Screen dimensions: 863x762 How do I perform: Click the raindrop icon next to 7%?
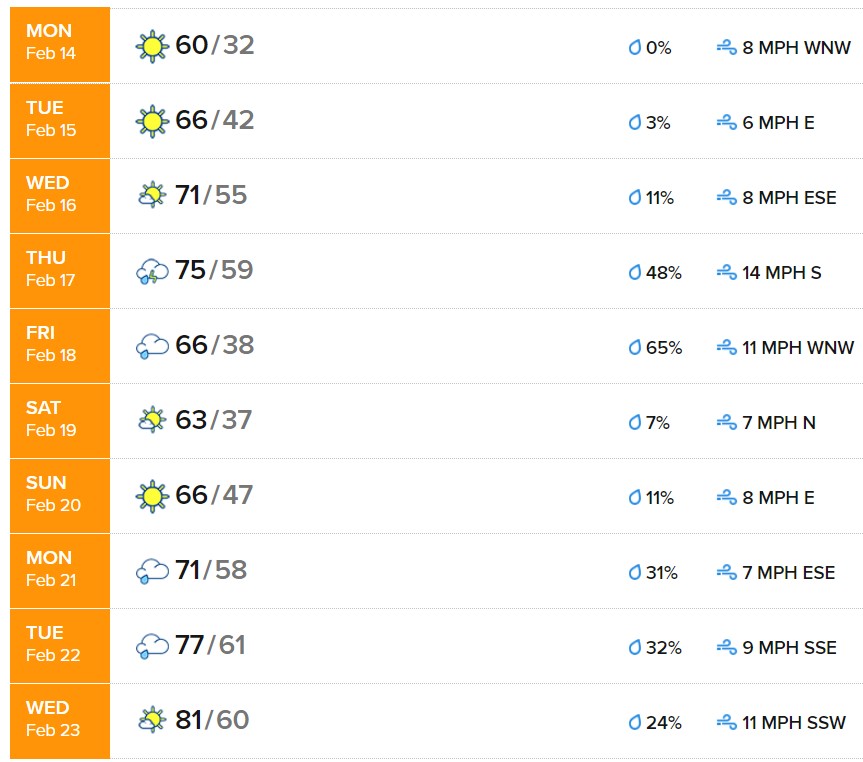635,422
